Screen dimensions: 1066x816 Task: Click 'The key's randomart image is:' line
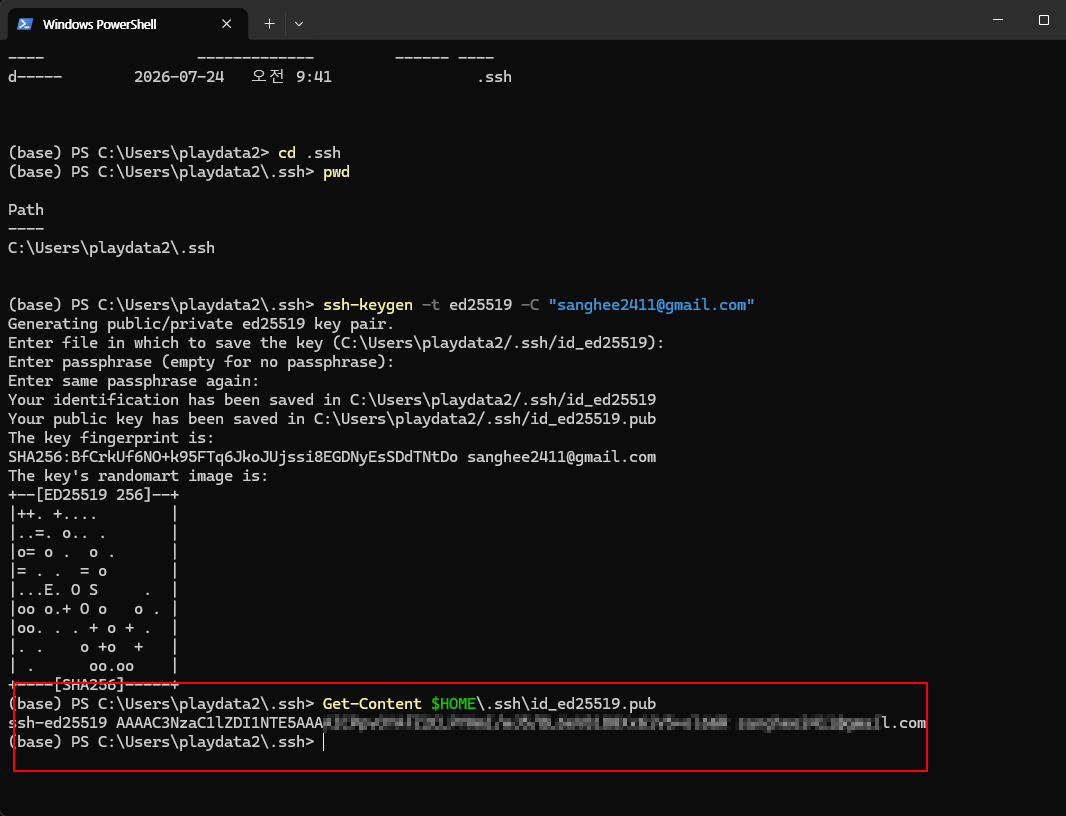click(138, 476)
